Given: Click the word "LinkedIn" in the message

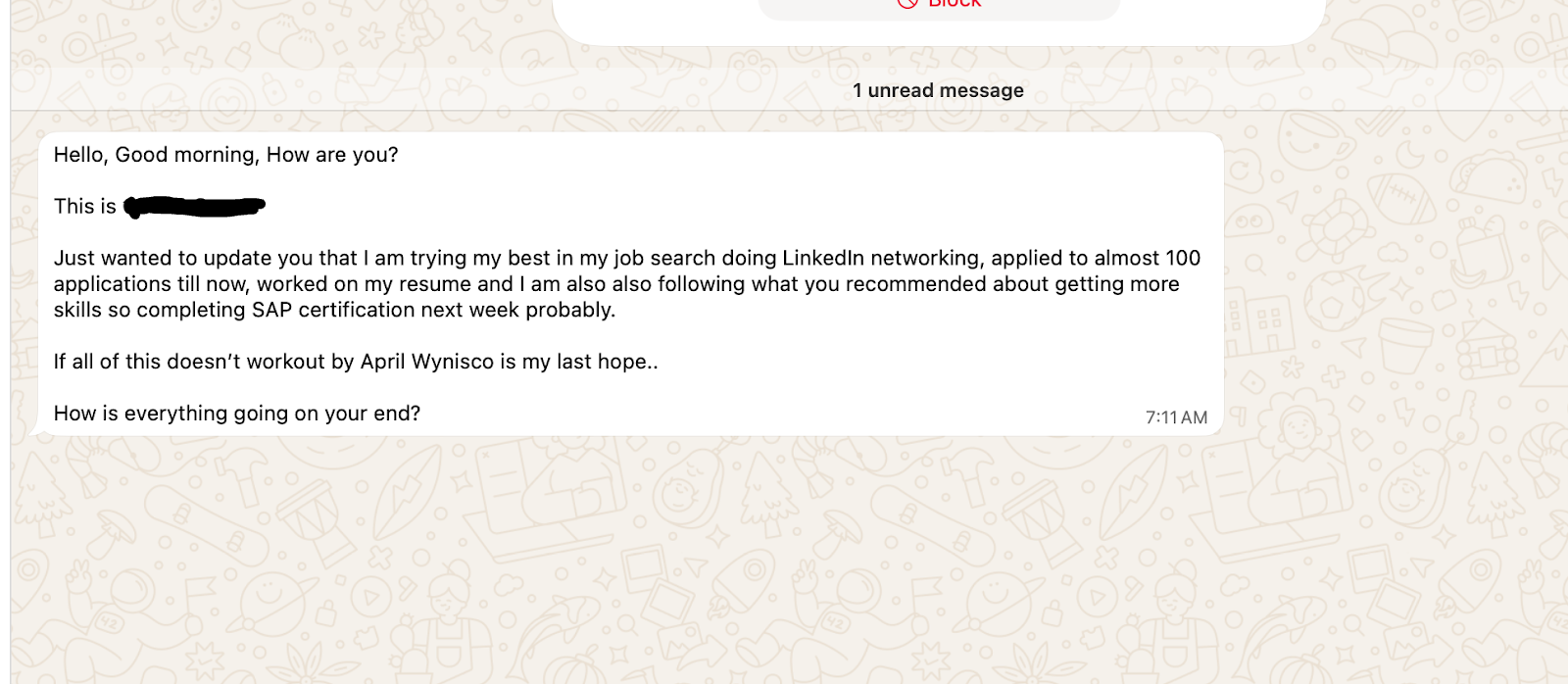Looking at the screenshot, I should click(x=823, y=259).
